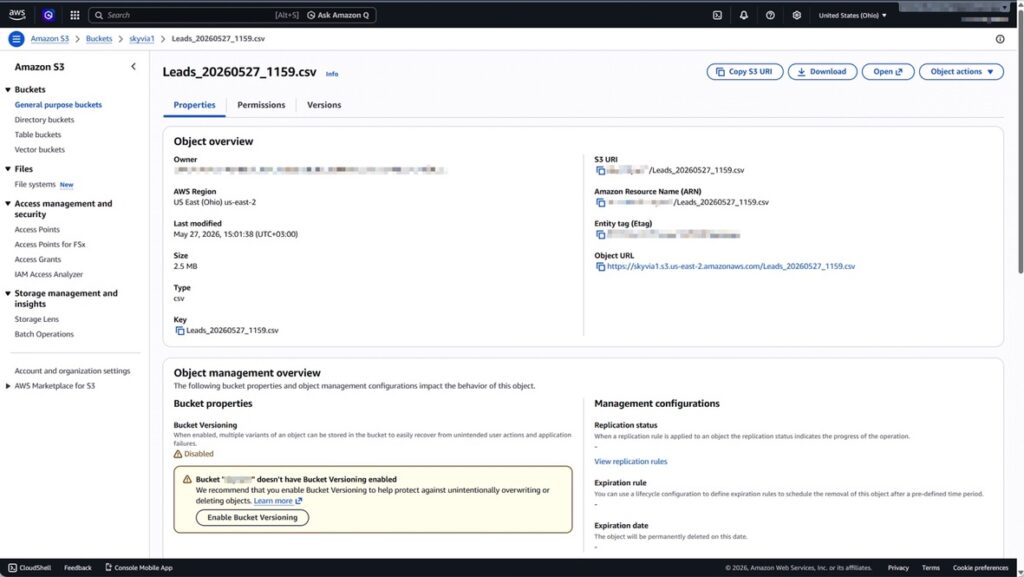Go to skyvia1 breadcrumb
This screenshot has width=1024, height=577.
[142, 39]
